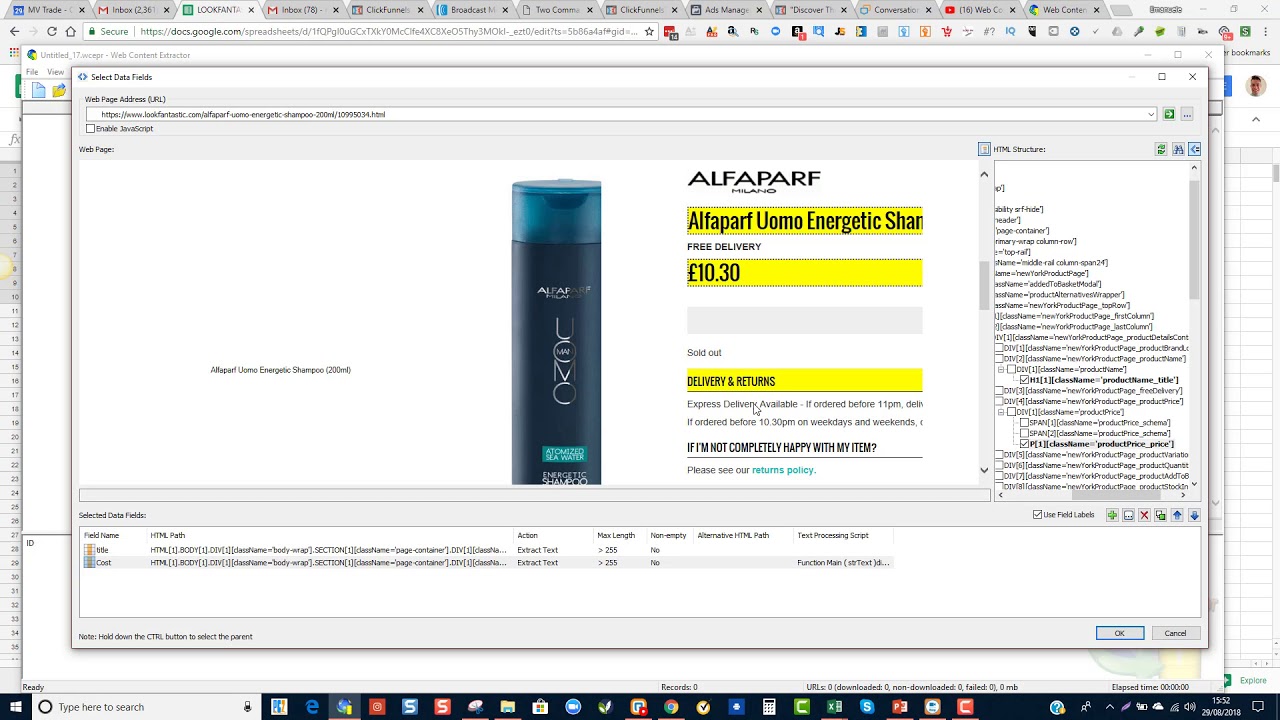
Task: Check the SPAN[1] productPrice_schema node
Action: tap(1024, 423)
